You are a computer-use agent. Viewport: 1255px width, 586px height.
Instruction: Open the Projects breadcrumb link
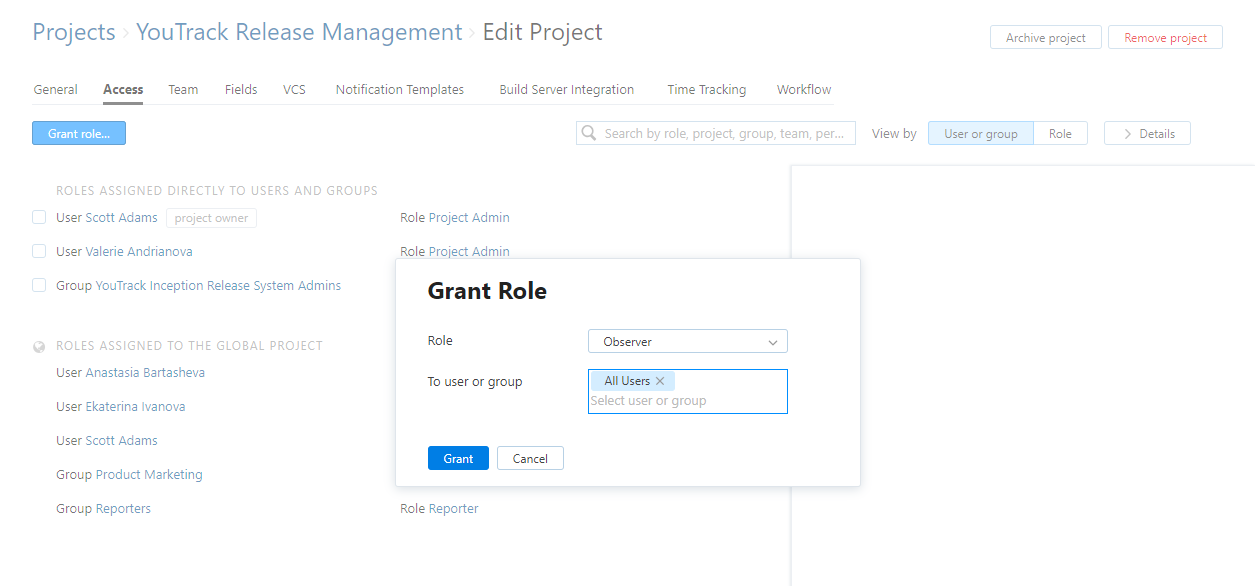pos(74,32)
